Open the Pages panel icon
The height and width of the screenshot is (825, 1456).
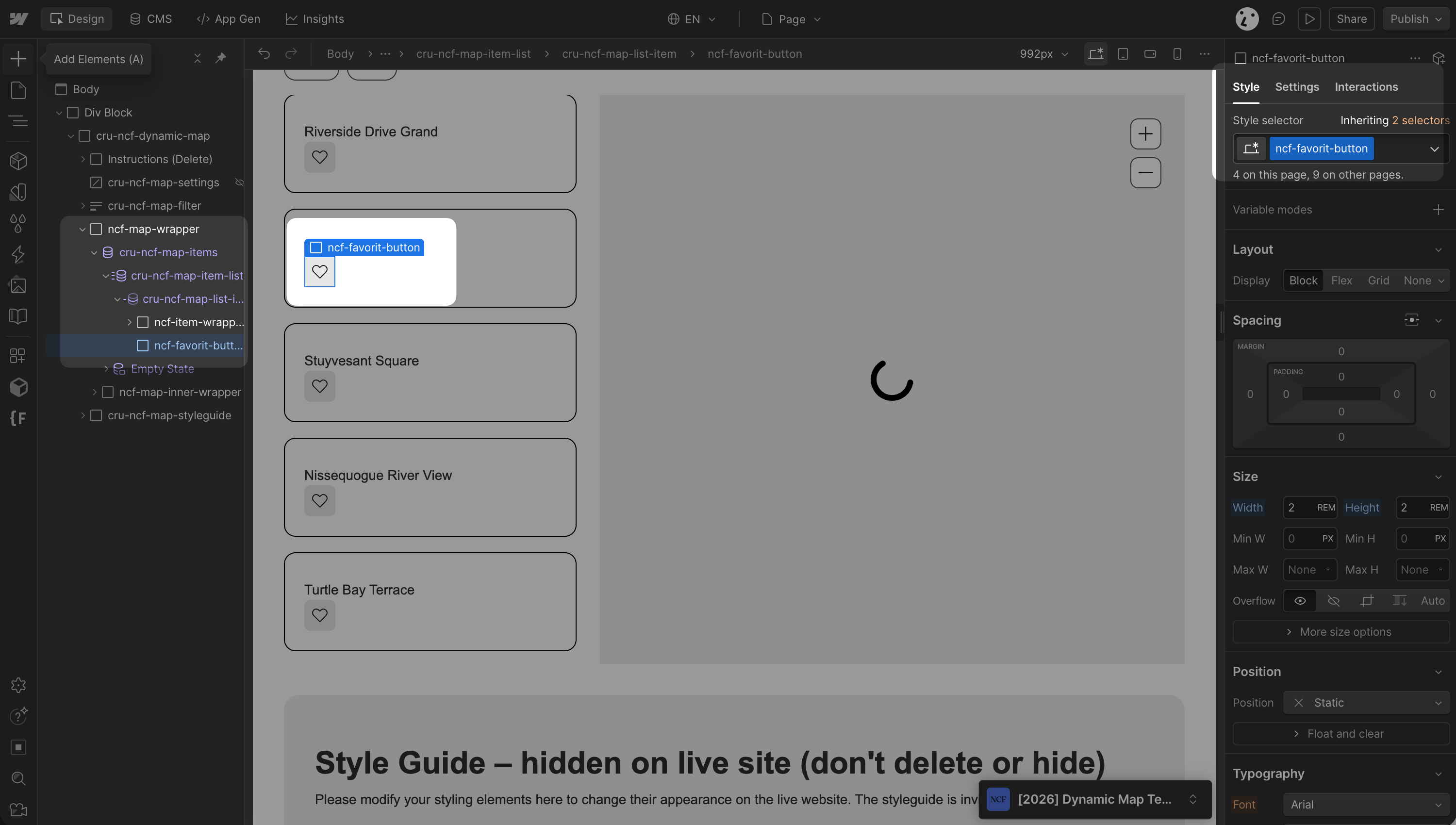[18, 90]
